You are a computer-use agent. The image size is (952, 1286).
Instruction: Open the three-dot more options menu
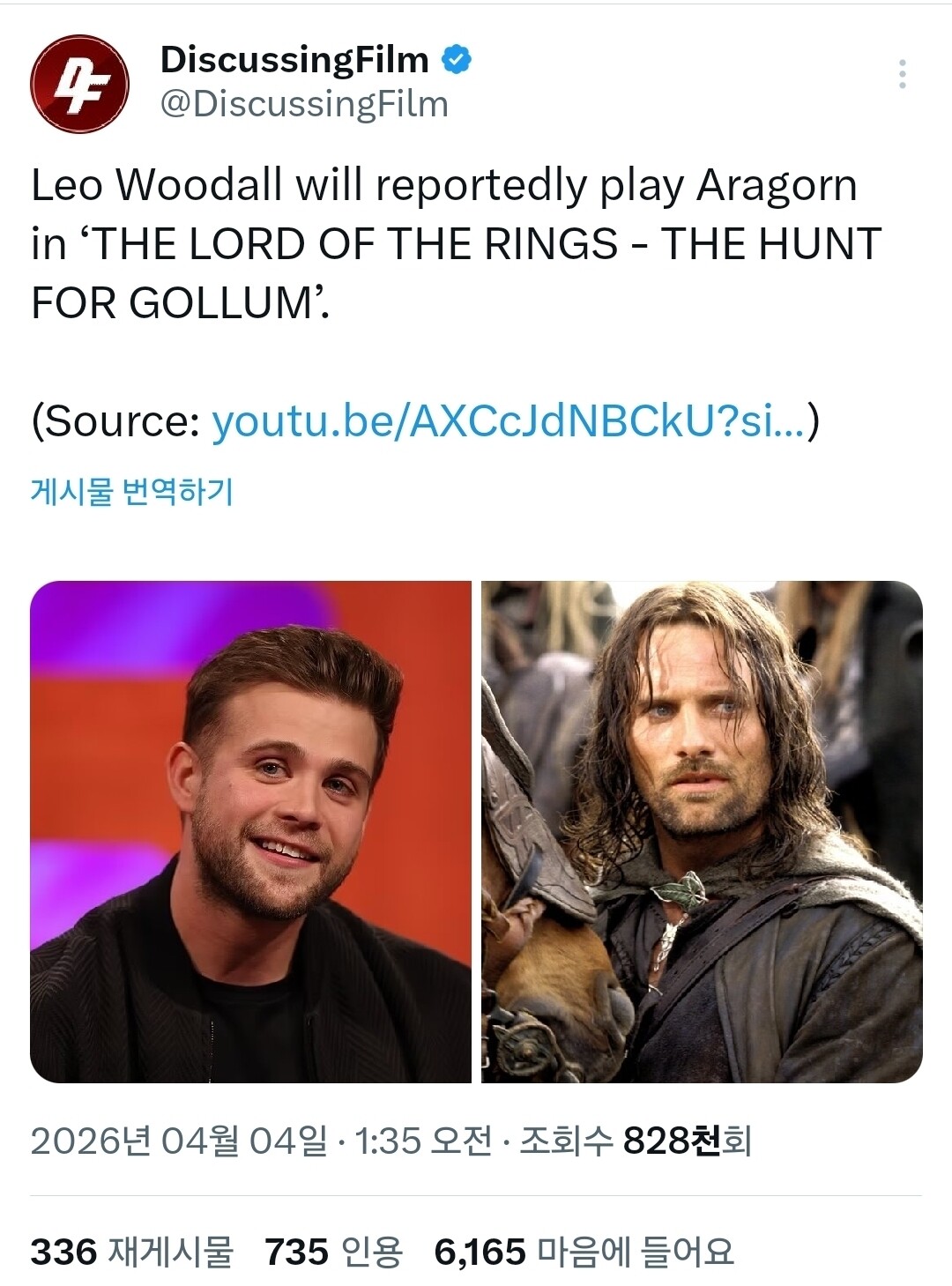(x=902, y=74)
